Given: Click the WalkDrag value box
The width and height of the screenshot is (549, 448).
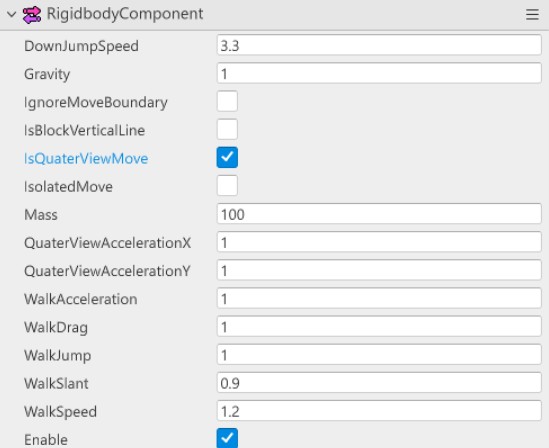Looking at the screenshot, I should [379, 326].
